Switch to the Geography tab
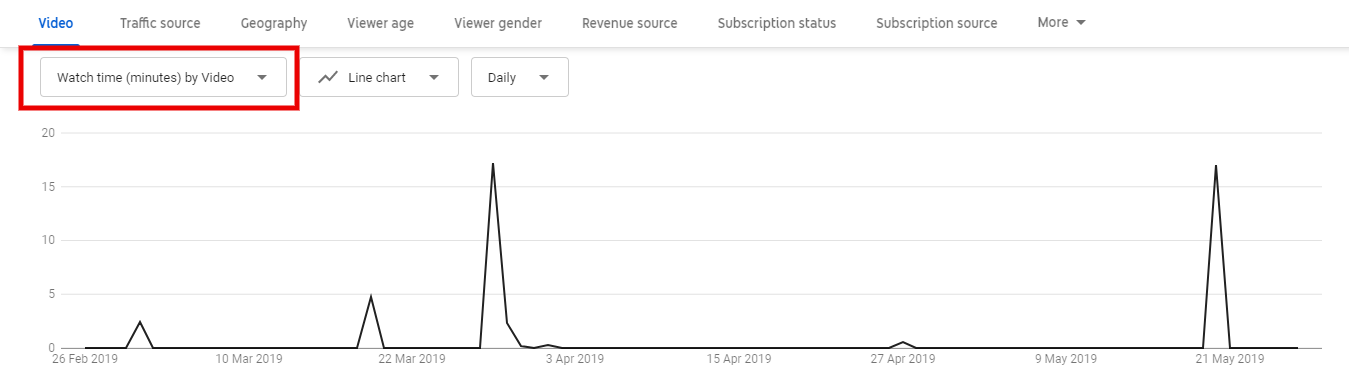The image size is (1349, 387). [274, 23]
